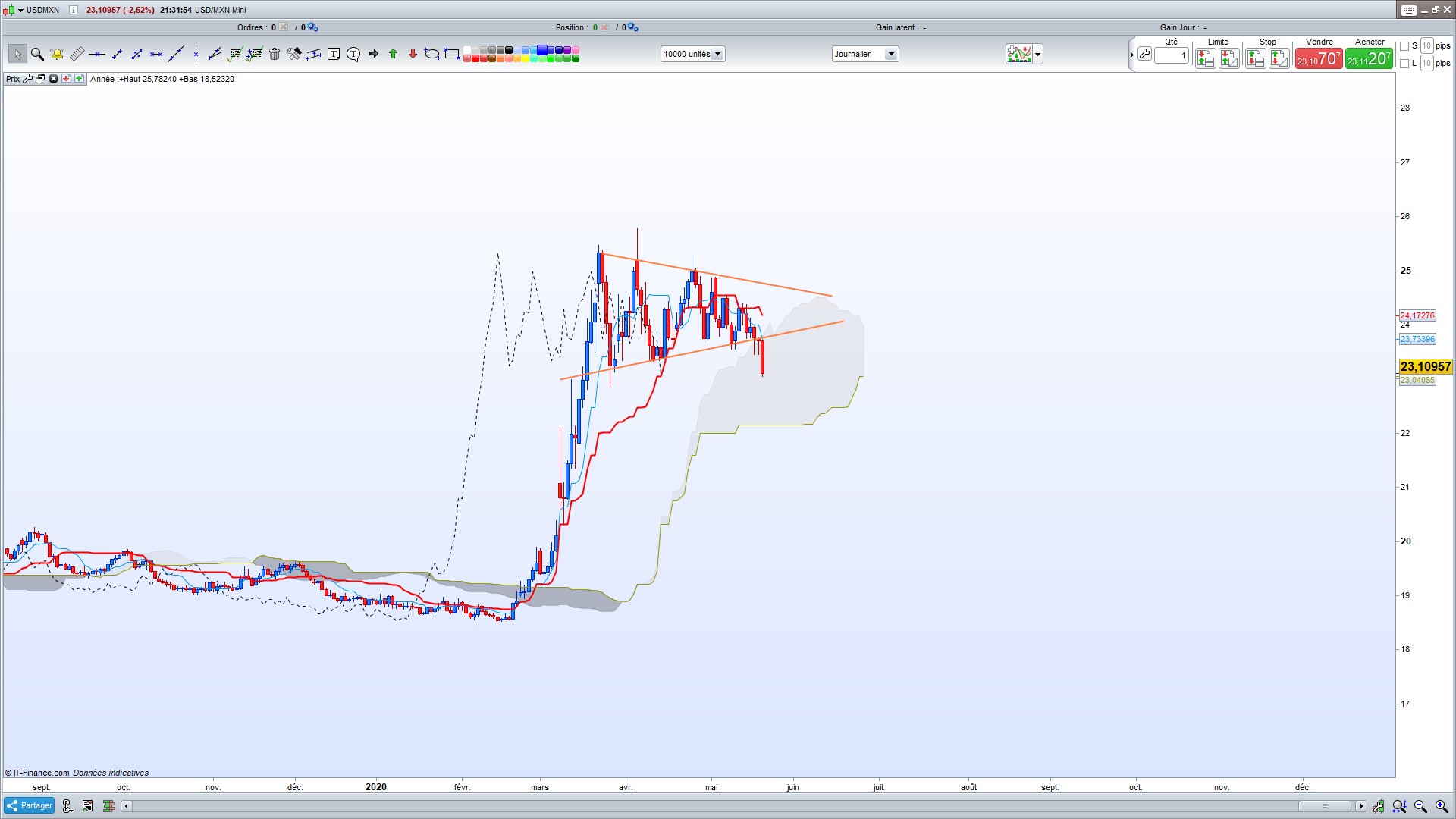Insert a green up arrow marker

(393, 54)
